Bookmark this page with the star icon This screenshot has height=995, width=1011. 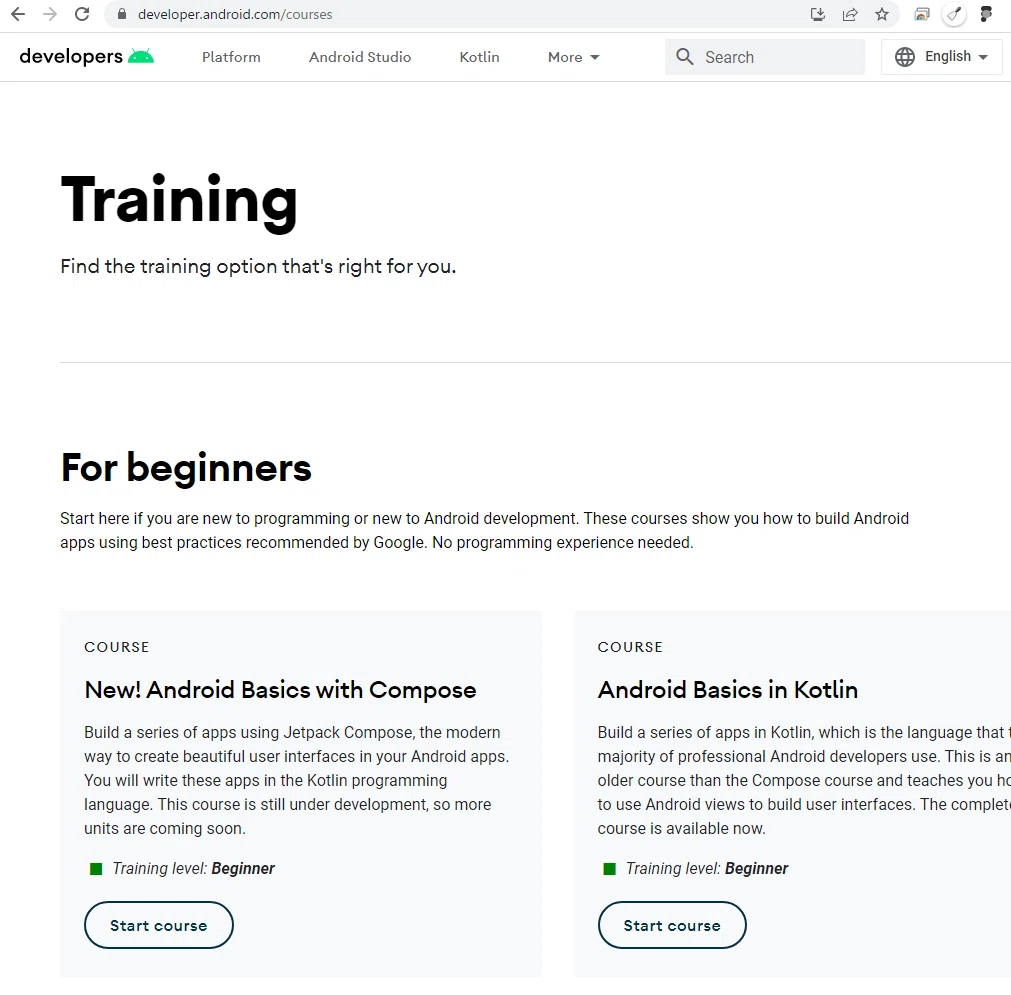coord(882,14)
